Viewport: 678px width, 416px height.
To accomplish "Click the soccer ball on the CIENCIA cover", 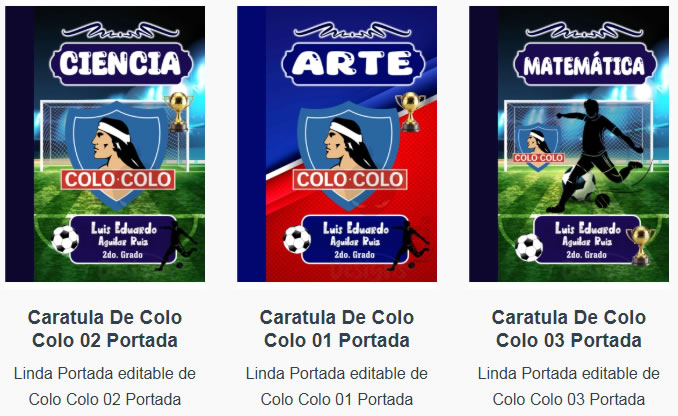I will pos(65,239).
